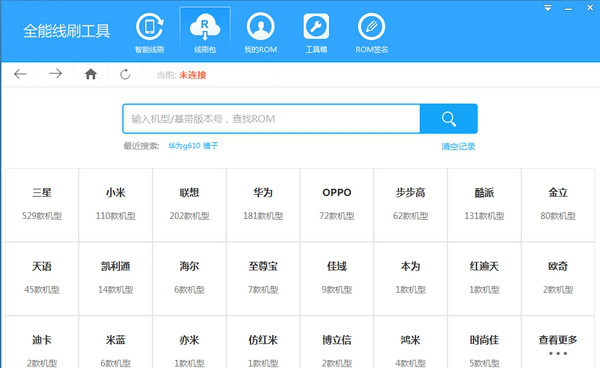Open the title bar dropdown menu arrow
This screenshot has width=600, height=382.
(548, 8)
